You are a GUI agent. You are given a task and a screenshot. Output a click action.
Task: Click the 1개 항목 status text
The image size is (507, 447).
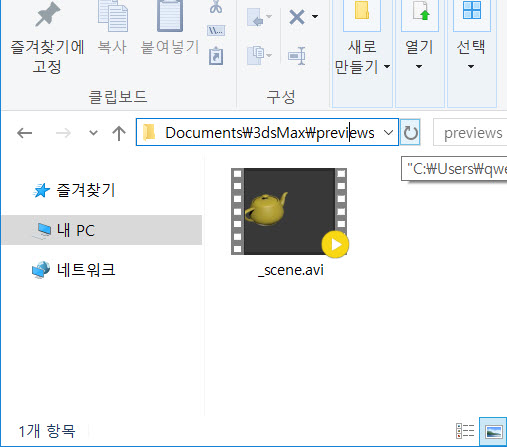(x=47, y=431)
